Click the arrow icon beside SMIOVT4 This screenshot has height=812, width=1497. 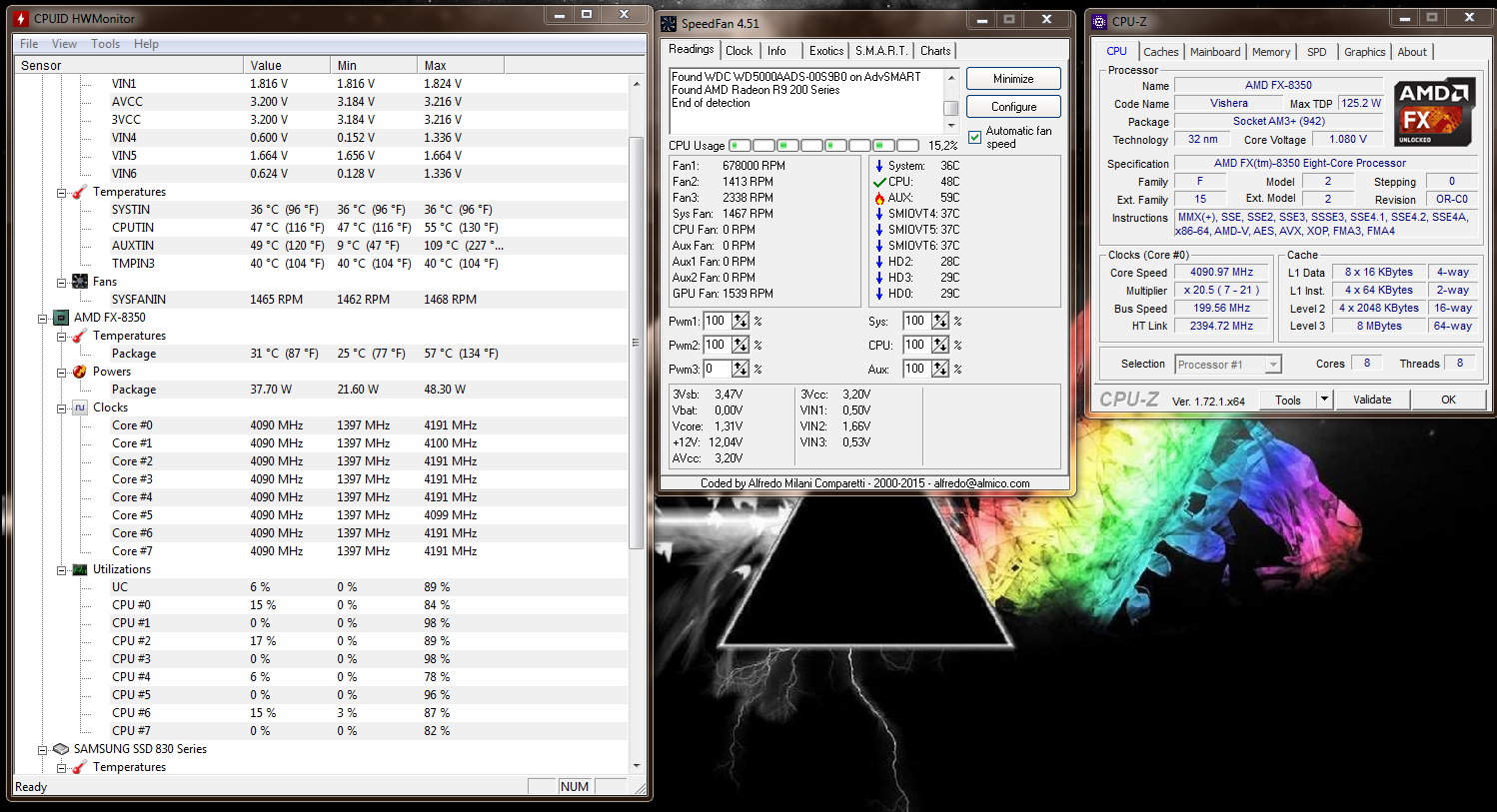click(879, 214)
